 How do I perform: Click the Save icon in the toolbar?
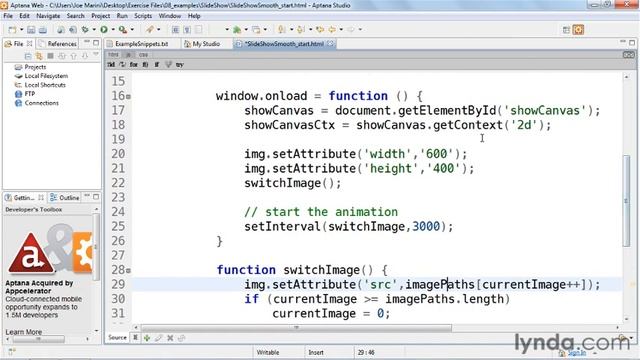coord(31,29)
